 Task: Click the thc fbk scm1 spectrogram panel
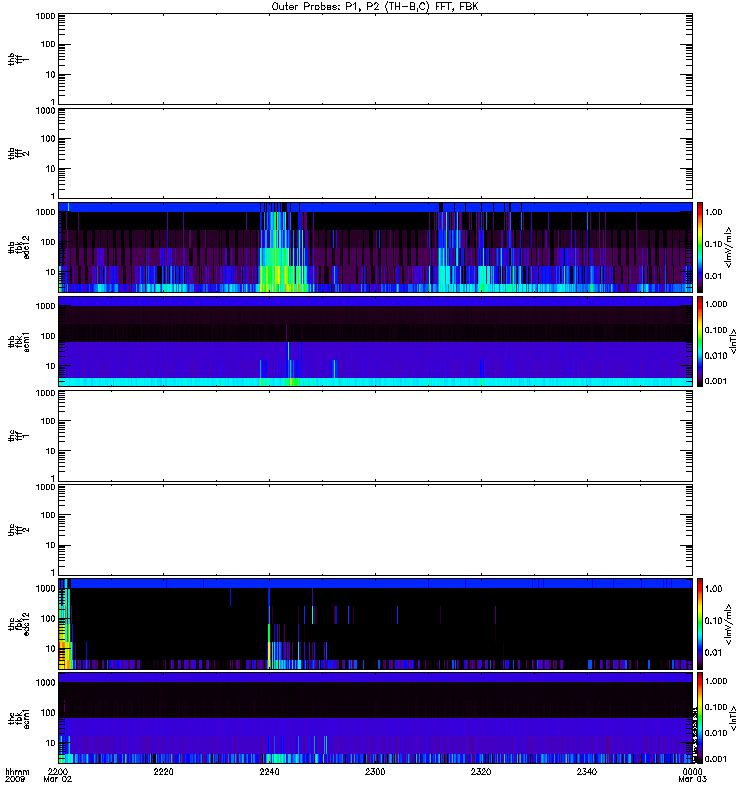375,718
